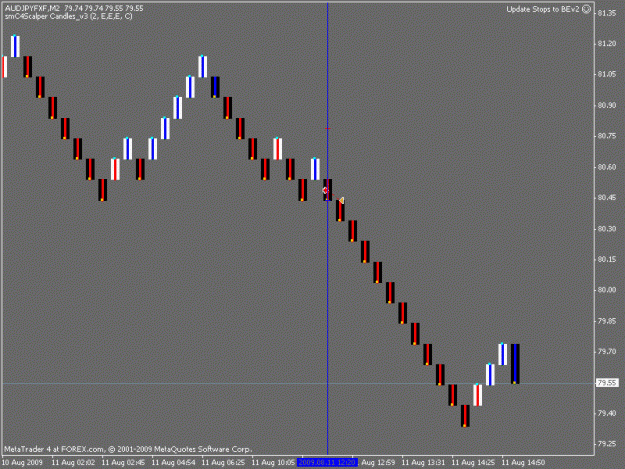Click the '11 Aug 02:45' time axis label
Screen dimensions: 625x469
[x=123, y=463]
